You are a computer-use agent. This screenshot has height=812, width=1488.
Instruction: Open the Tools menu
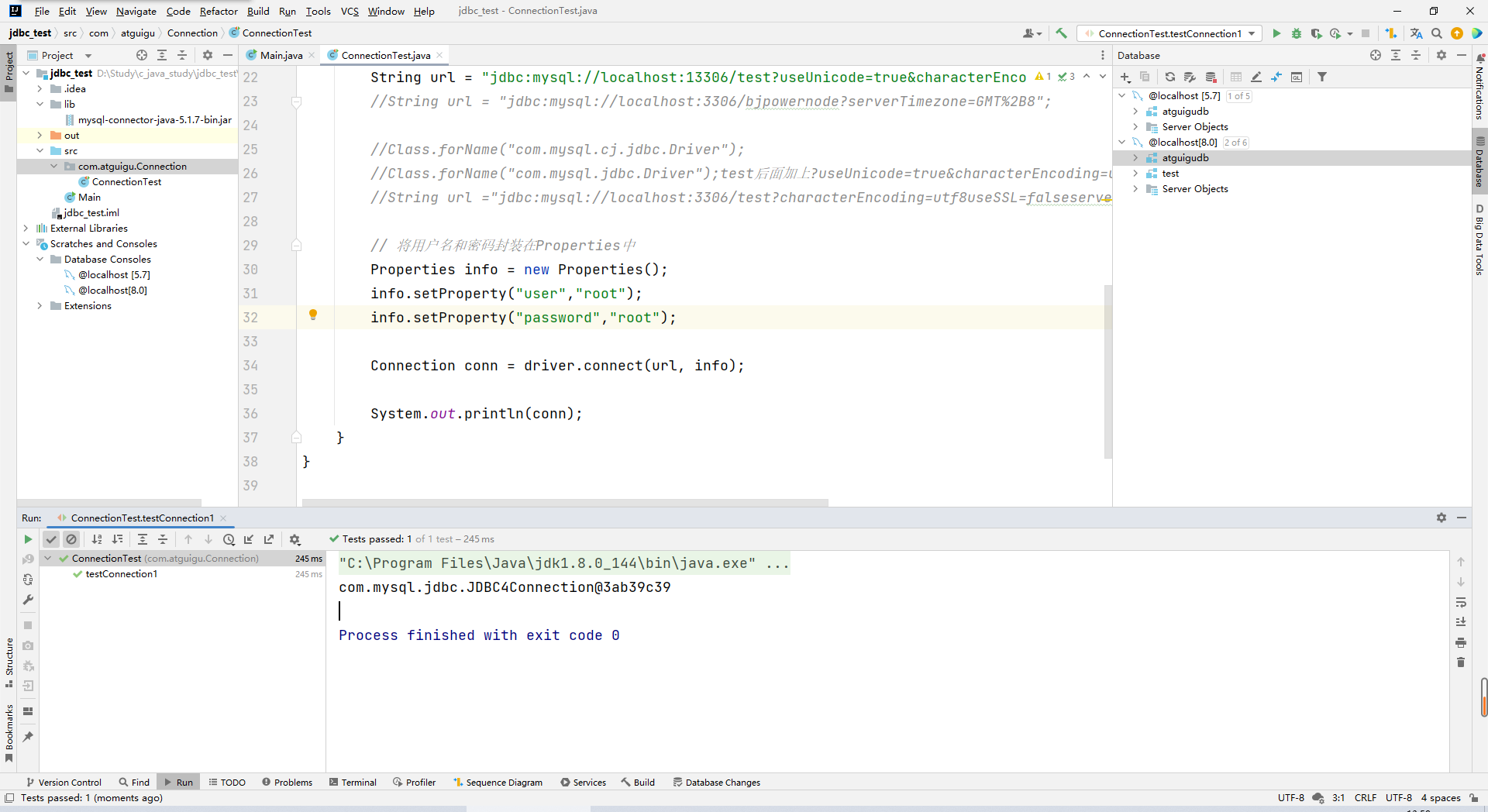(318, 11)
